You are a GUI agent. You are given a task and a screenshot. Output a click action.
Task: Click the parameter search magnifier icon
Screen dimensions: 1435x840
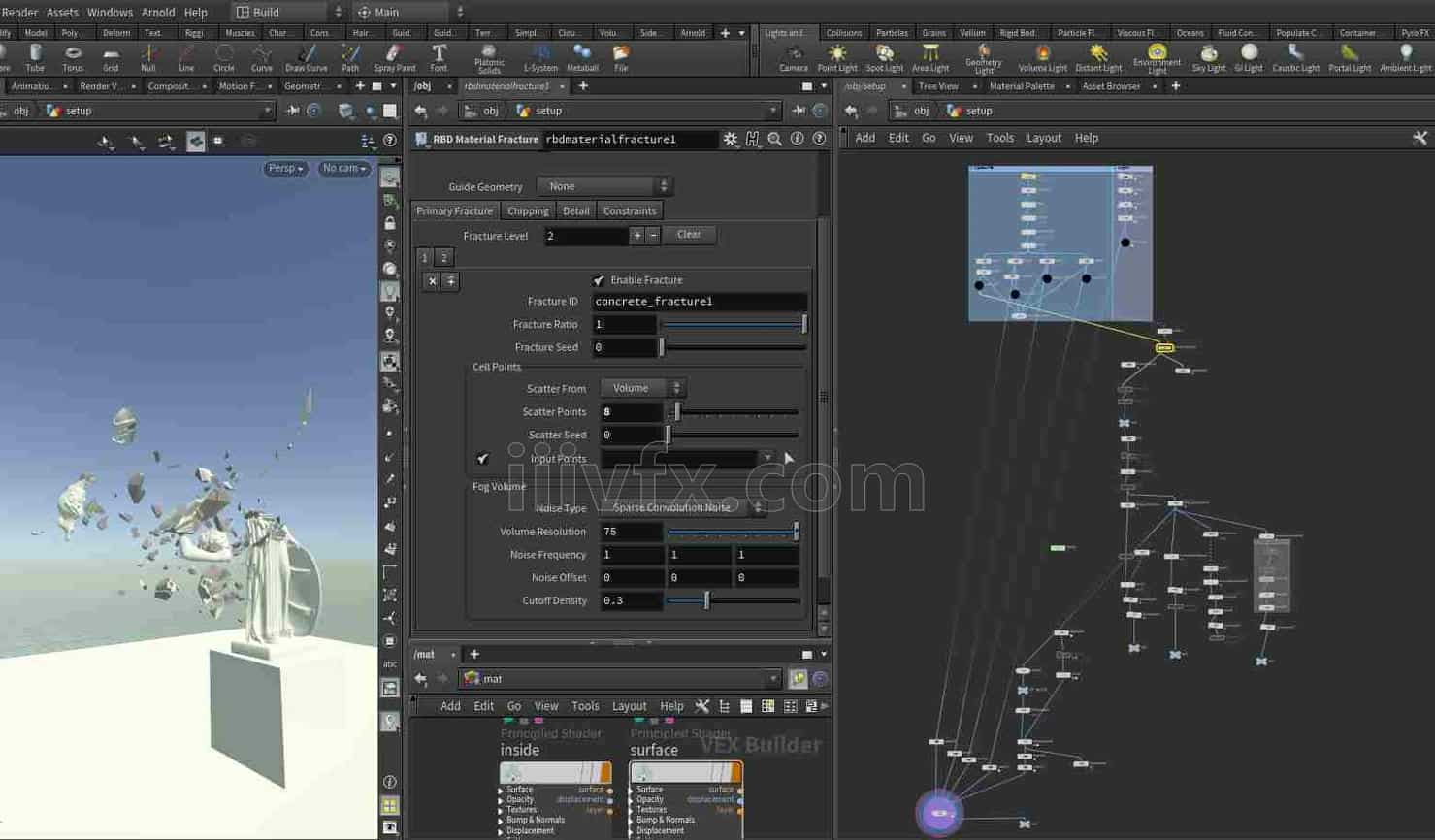click(774, 139)
